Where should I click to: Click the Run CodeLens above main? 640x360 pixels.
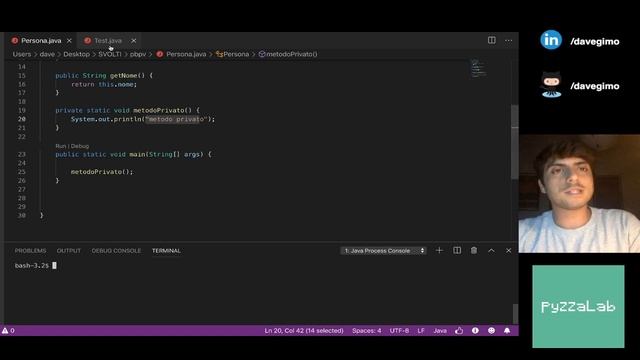[60, 146]
